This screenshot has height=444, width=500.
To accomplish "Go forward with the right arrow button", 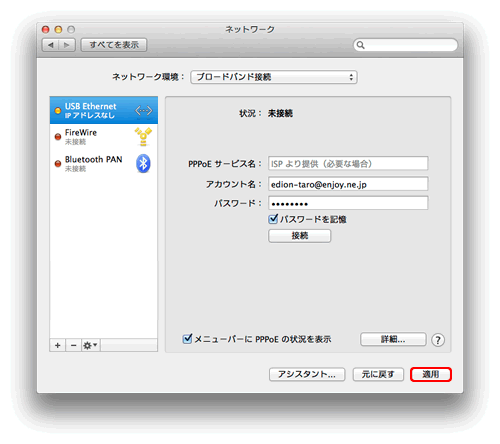I will 67,45.
